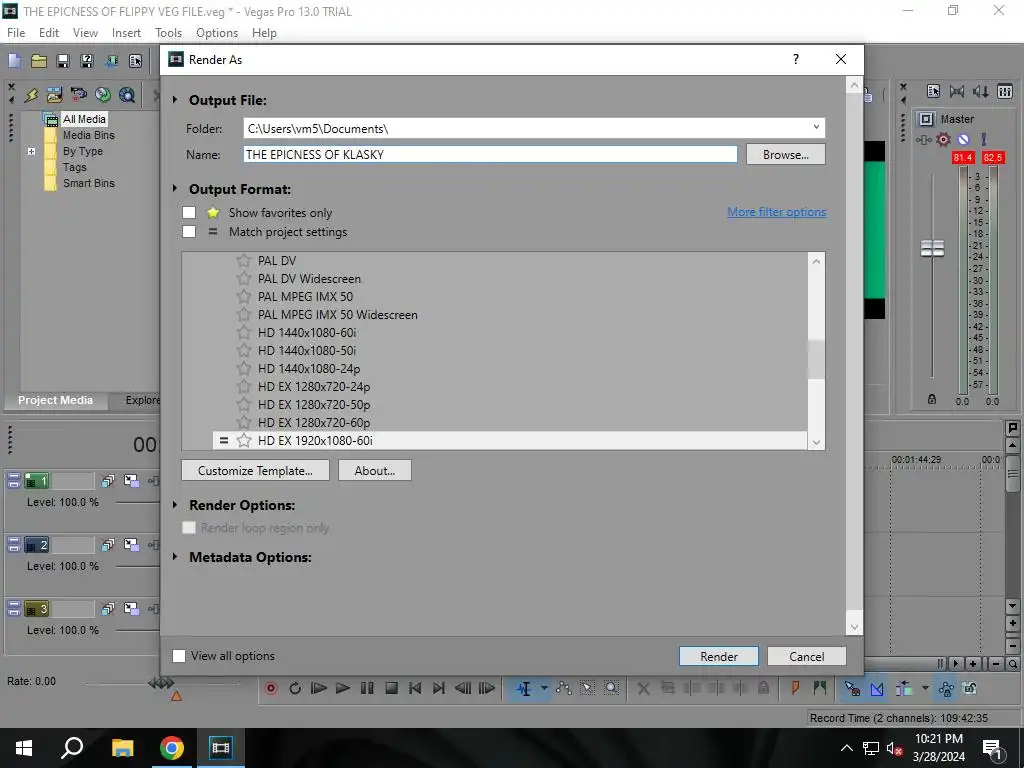Viewport: 1024px width, 768px height.
Task: Open the Auto Ripple mode dropdown arrow
Action: 925,688
